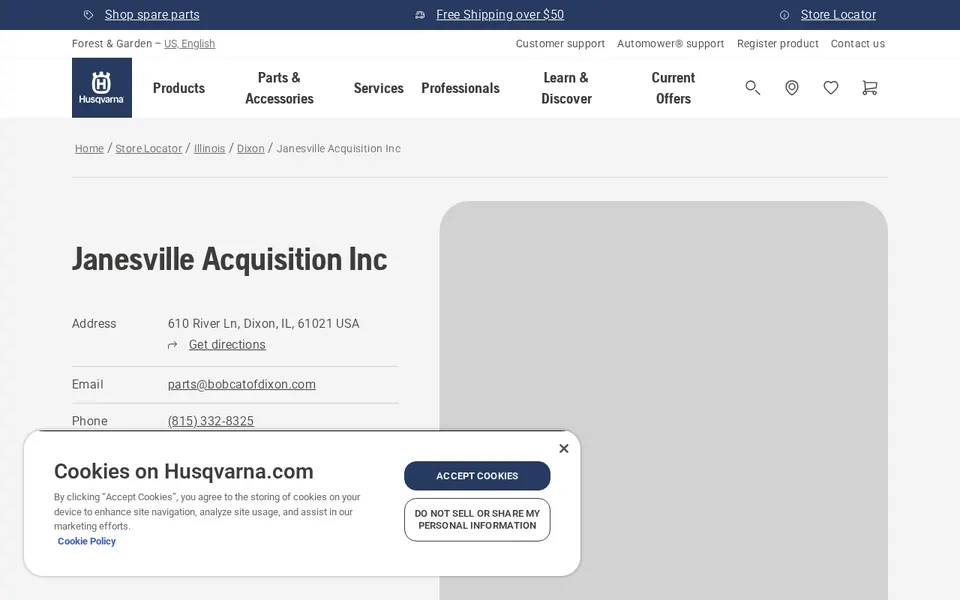Viewport: 960px width, 600px height.
Task: Change region via US, English link
Action: point(189,43)
